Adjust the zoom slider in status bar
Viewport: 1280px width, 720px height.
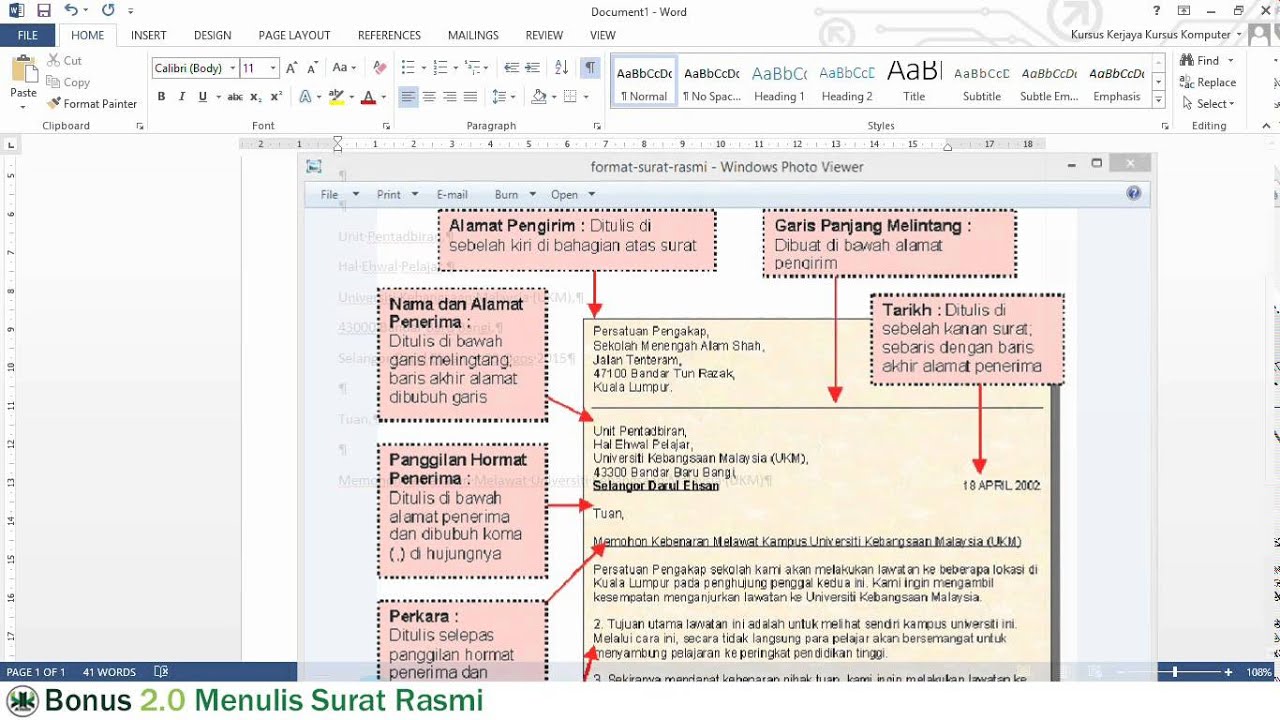[x=1175, y=672]
